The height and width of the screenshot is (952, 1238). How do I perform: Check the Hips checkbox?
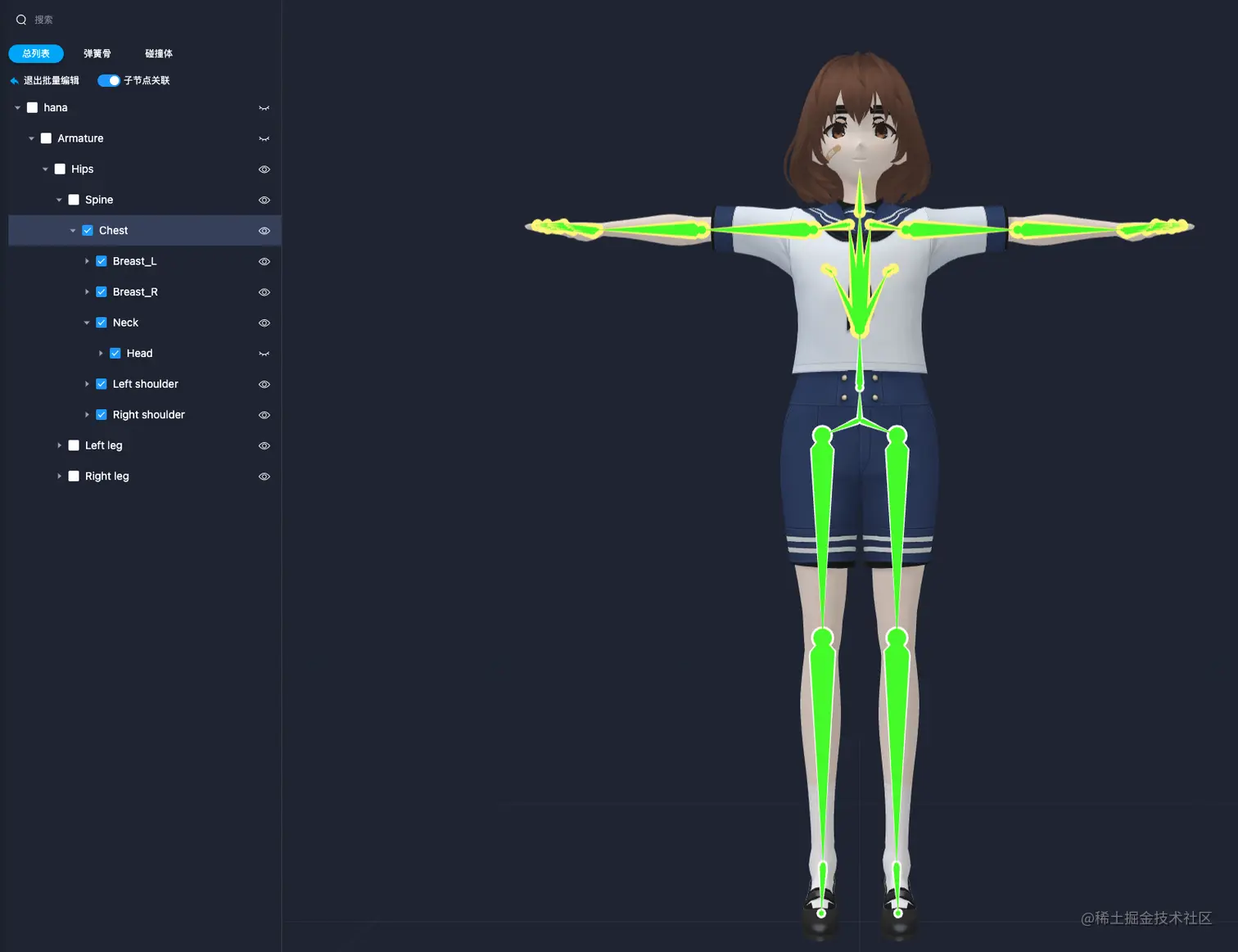[60, 169]
